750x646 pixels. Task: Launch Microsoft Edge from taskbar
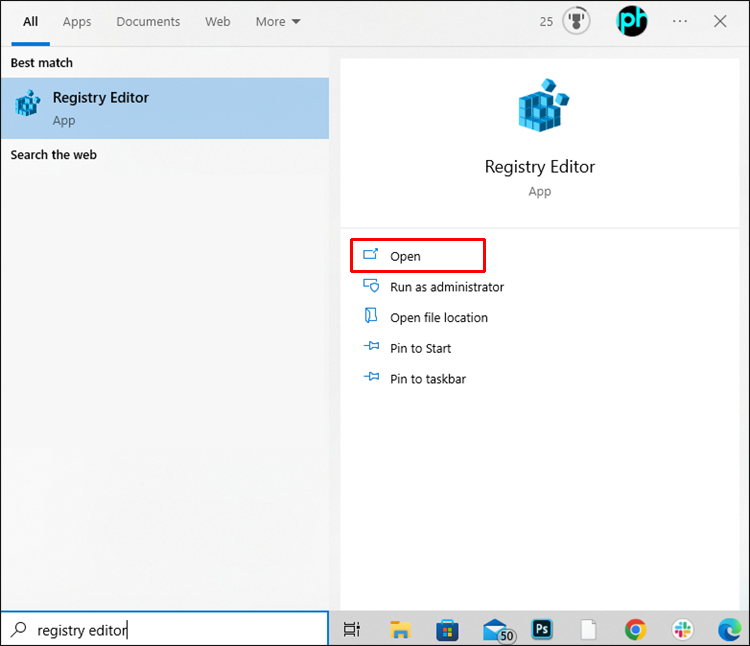[x=729, y=630]
